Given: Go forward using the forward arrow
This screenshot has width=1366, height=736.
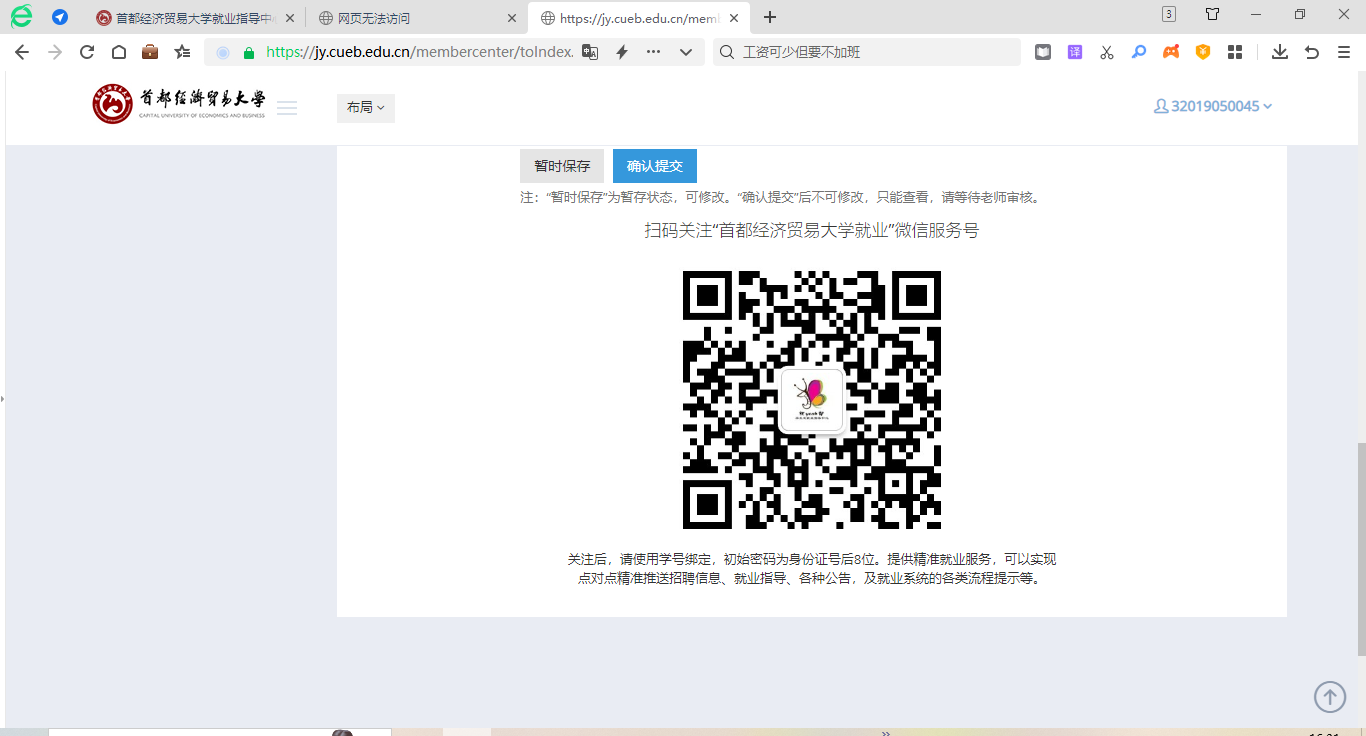Looking at the screenshot, I should 54,52.
